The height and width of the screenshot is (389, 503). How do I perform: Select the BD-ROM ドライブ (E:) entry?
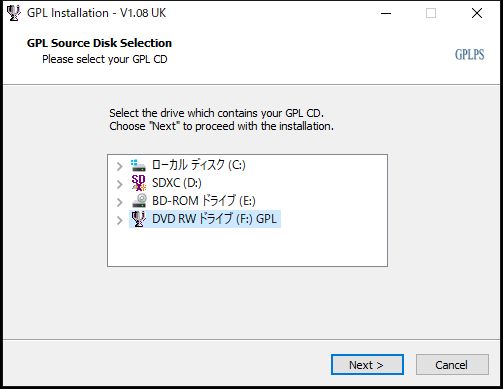204,201
